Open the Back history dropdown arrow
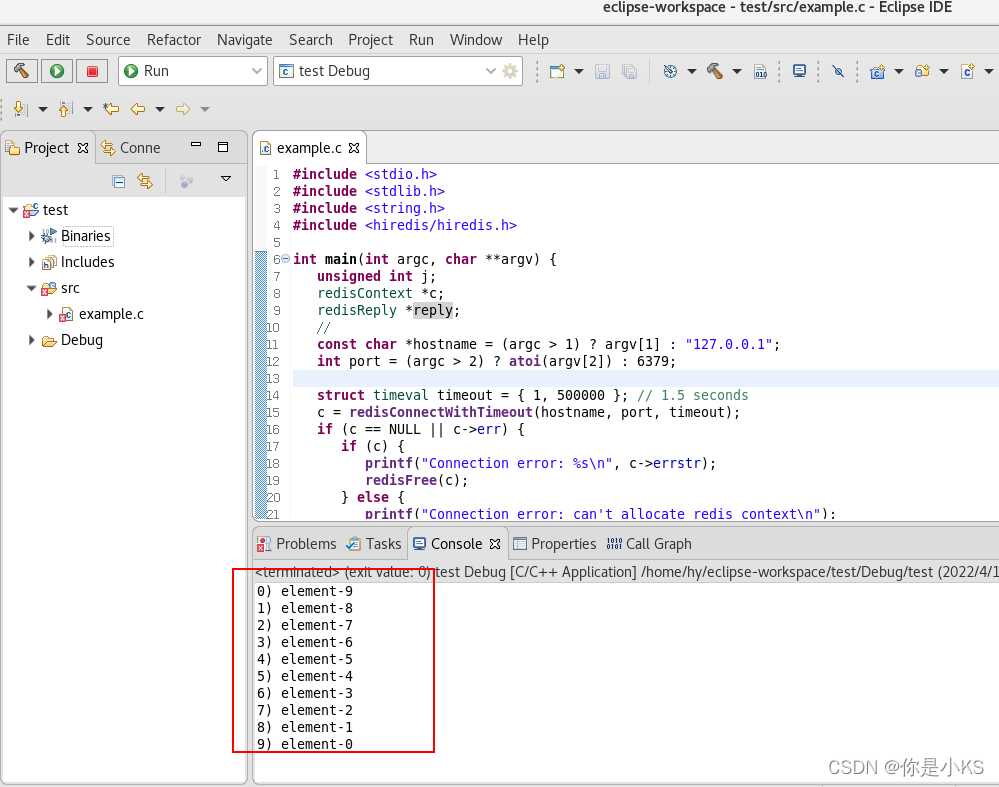The width and height of the screenshot is (999, 787). pyautogui.click(x=160, y=109)
